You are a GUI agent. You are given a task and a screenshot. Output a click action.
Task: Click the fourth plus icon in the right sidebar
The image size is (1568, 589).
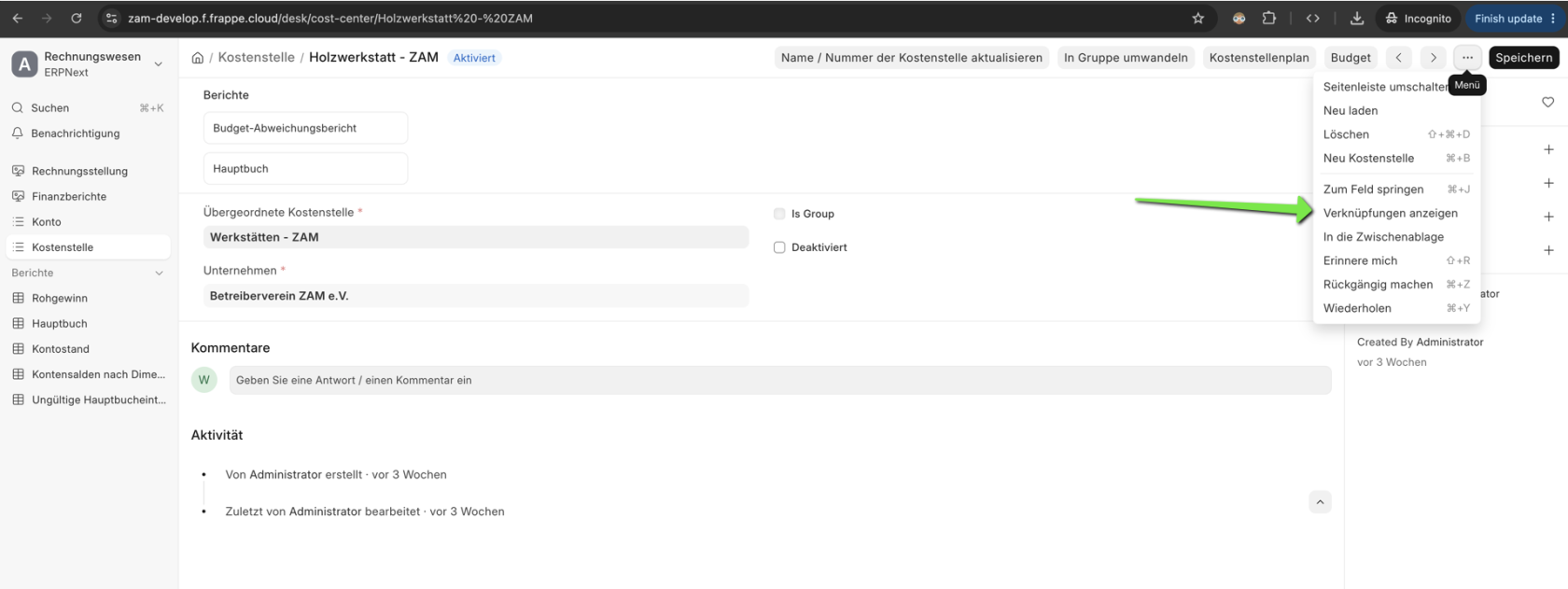[x=1548, y=250]
